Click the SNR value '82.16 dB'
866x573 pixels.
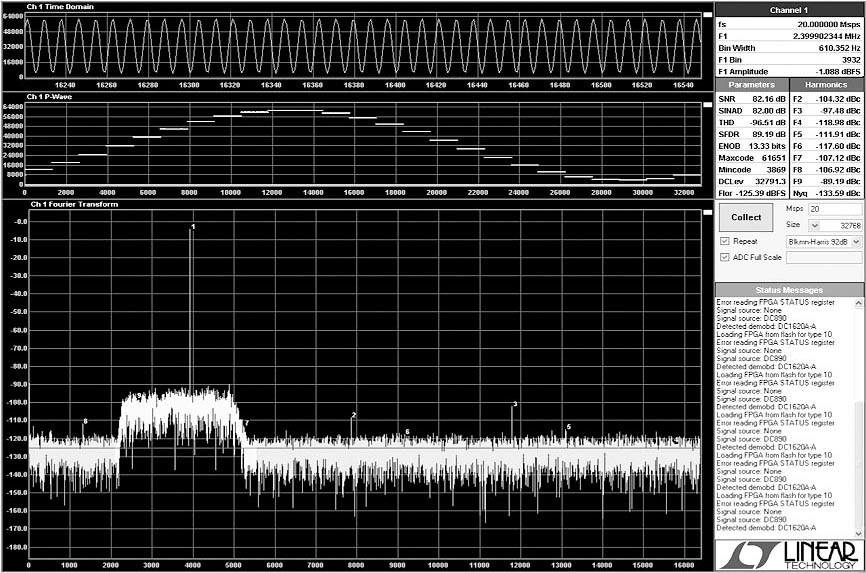[769, 99]
